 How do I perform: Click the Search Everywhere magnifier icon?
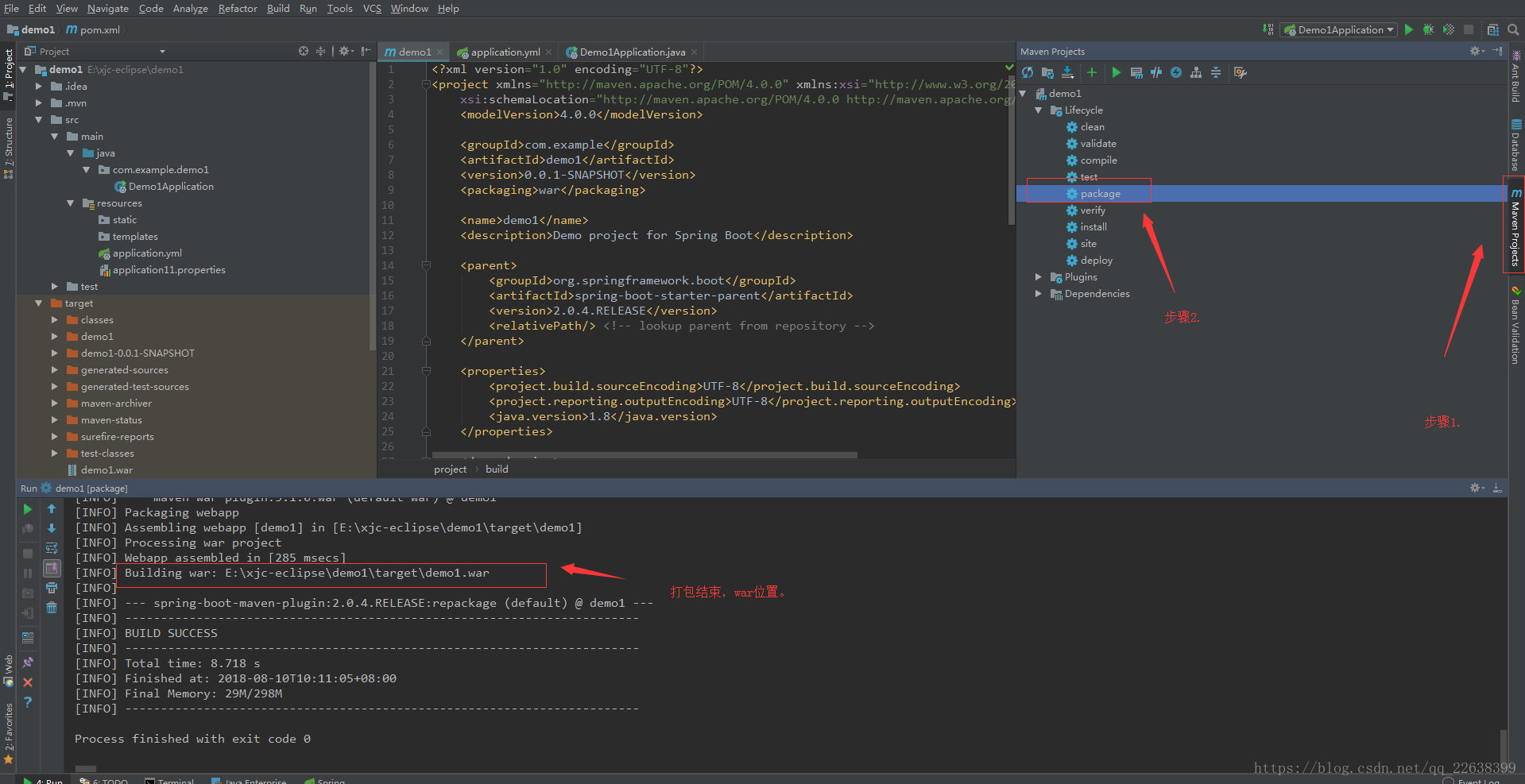tap(1513, 30)
